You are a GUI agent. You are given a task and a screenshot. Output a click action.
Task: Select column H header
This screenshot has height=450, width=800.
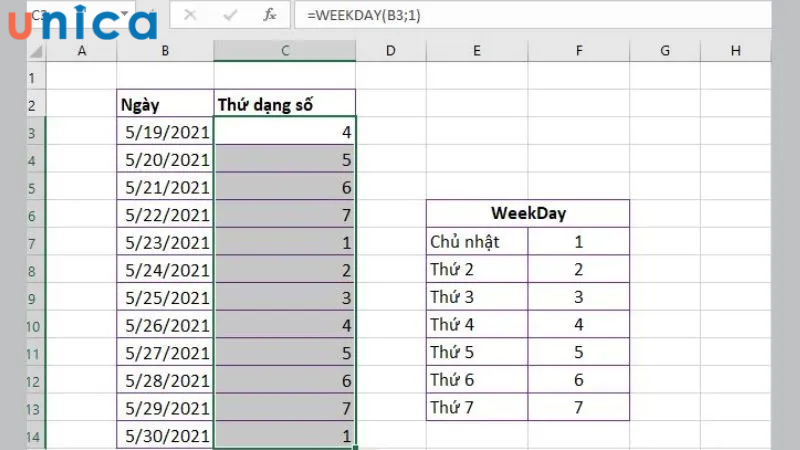(x=736, y=50)
